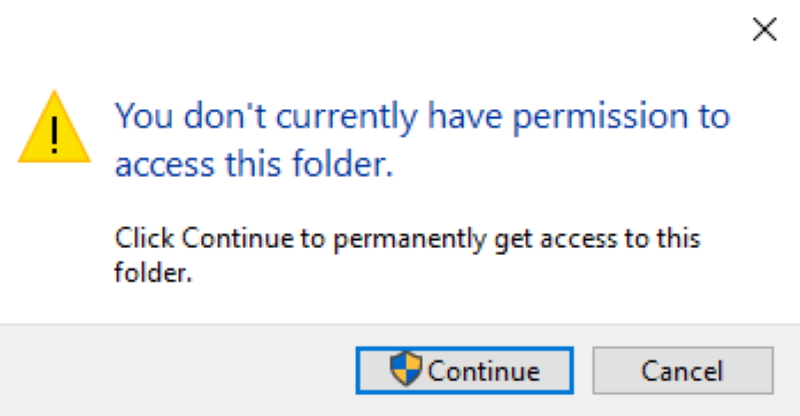Click the yellow warning triangle icon
This screenshot has height=416, width=800.
coord(54,129)
